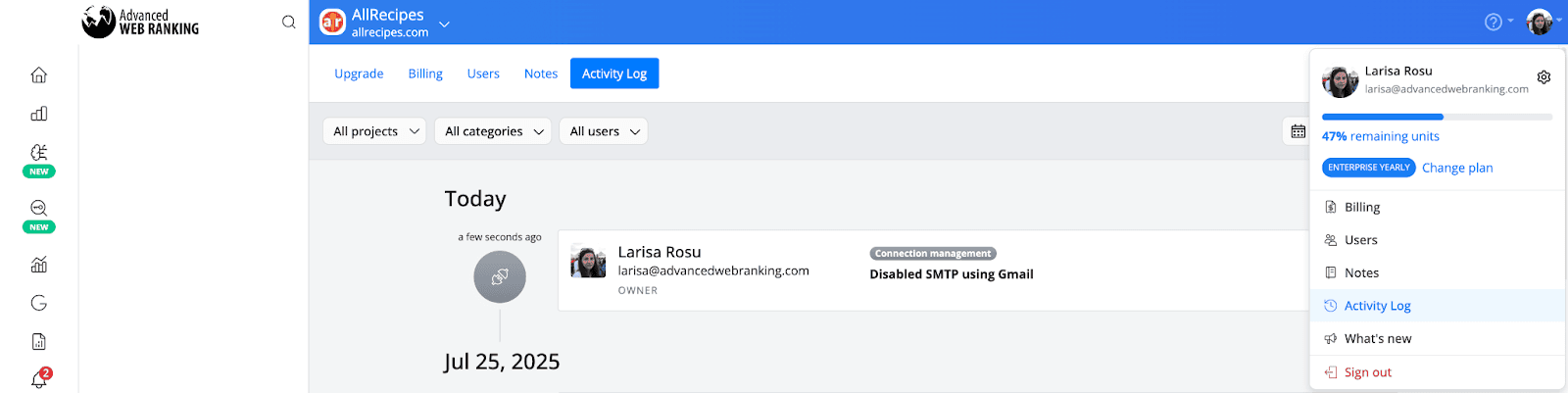Switch to the Notes tab
The image size is (1568, 393).
[541, 74]
